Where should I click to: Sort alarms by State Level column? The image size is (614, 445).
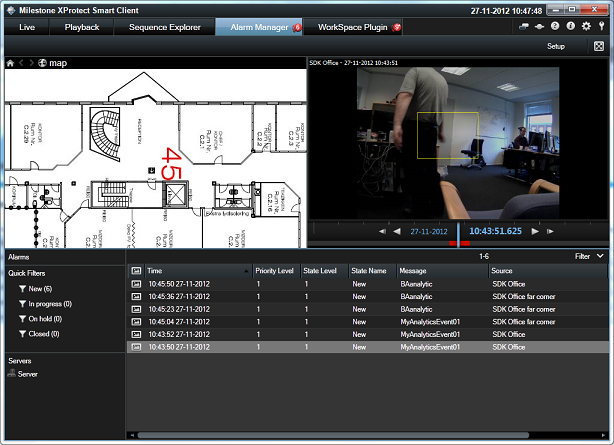coord(325,271)
